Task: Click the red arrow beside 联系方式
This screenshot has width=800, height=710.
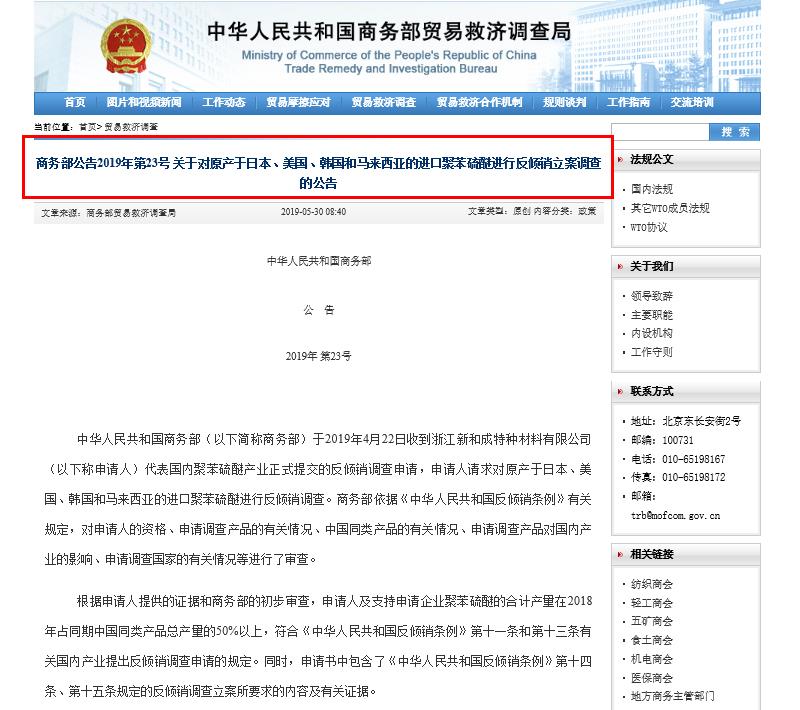Action: [620, 392]
